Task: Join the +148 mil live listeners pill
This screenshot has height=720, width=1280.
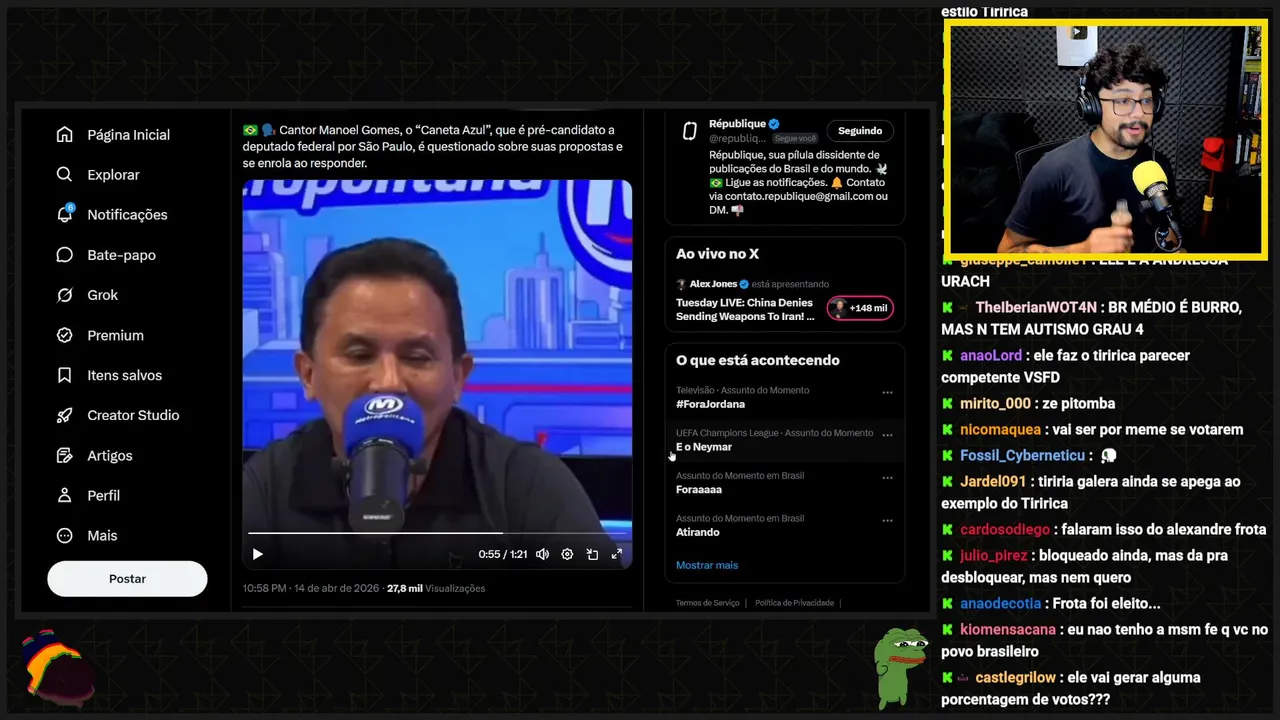Action: point(859,308)
